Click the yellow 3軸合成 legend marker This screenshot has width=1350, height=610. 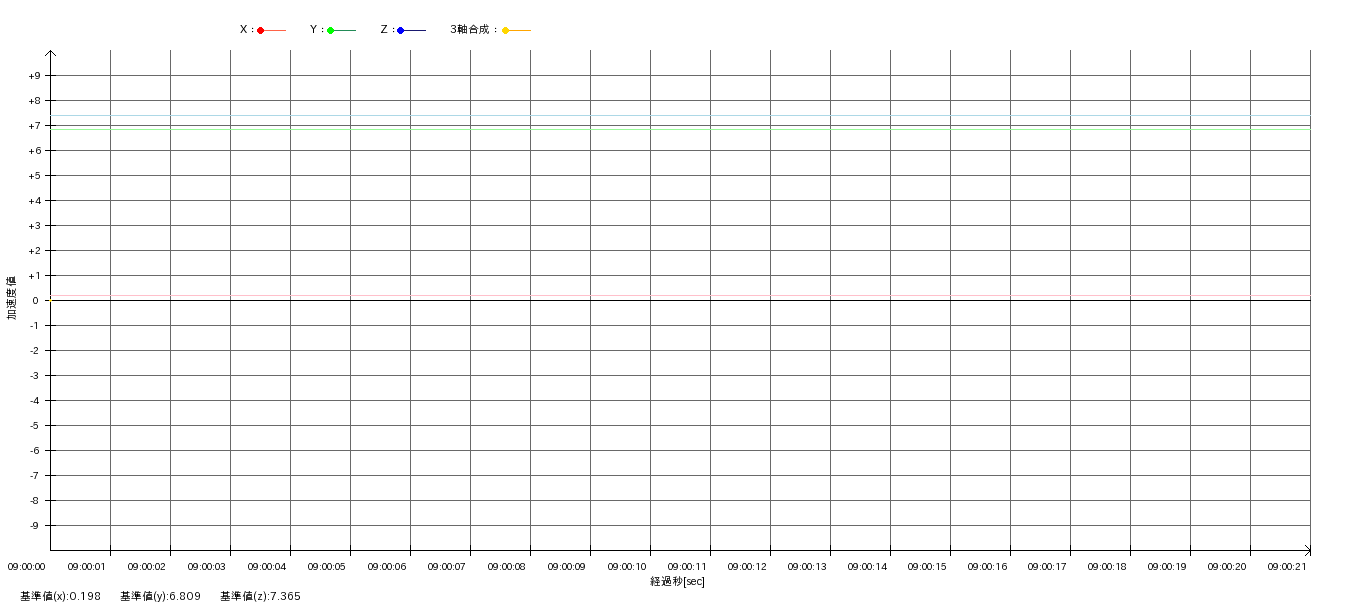[x=505, y=30]
